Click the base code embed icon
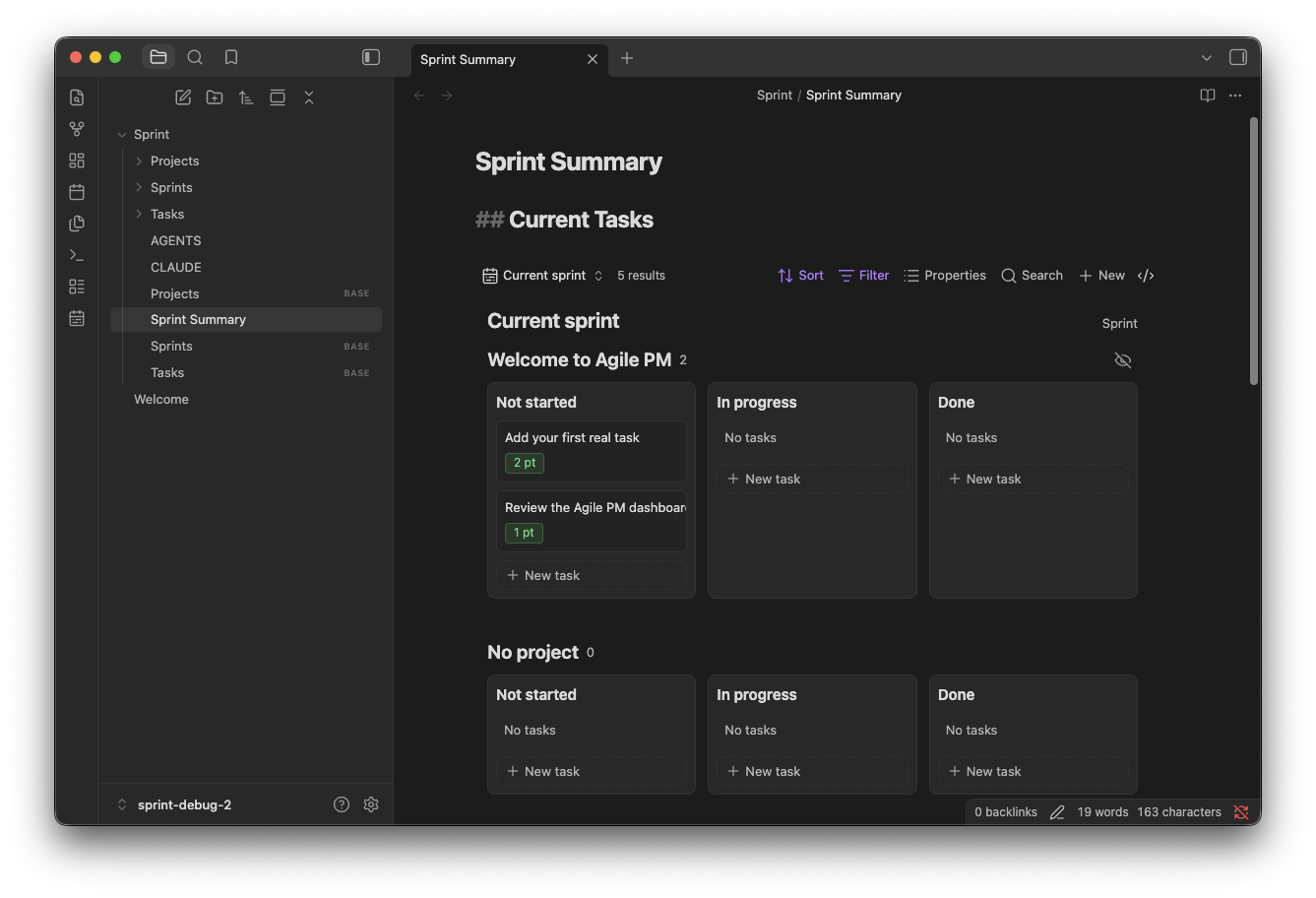 click(x=1146, y=276)
